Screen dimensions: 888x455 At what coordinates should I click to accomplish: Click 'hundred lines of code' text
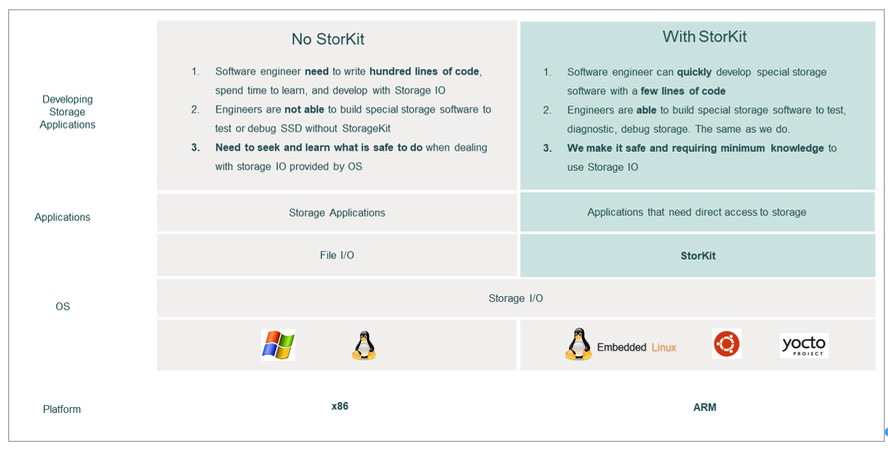(x=424, y=72)
